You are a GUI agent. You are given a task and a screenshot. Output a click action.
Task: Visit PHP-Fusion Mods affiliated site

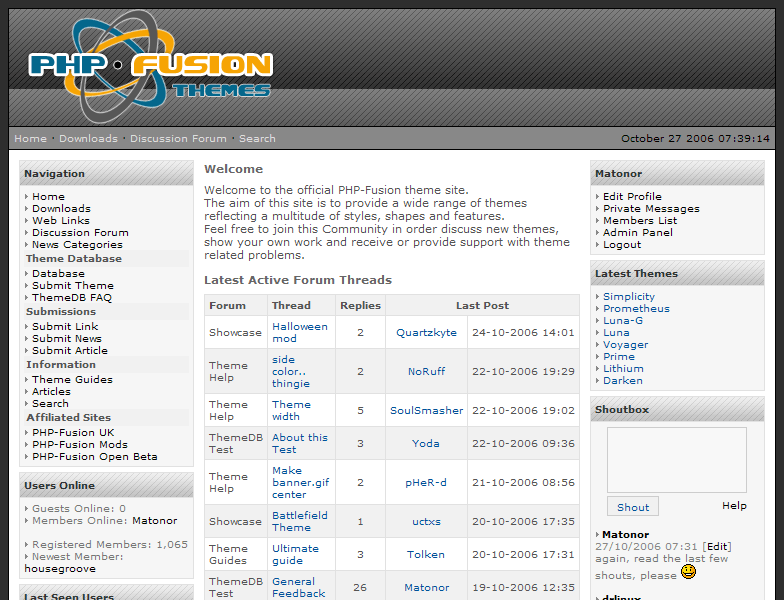point(80,444)
